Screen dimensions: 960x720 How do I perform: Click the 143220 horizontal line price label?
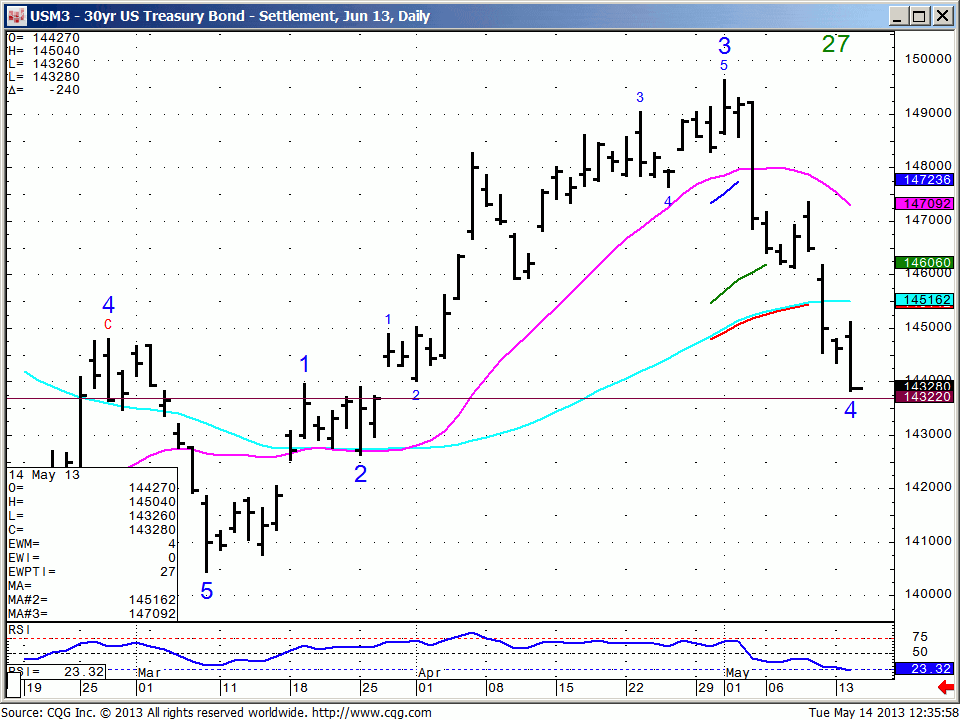point(924,397)
